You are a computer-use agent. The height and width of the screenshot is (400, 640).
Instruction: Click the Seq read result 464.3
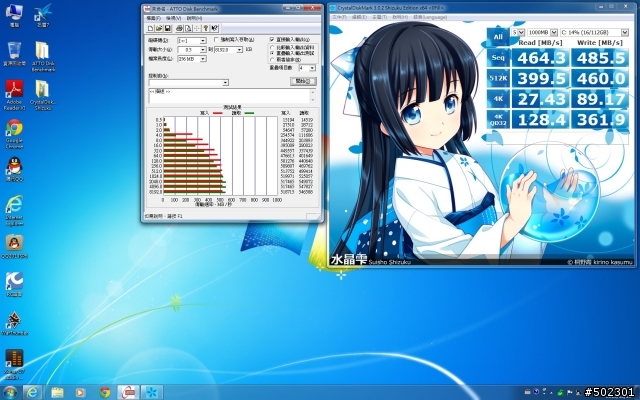click(x=540, y=58)
